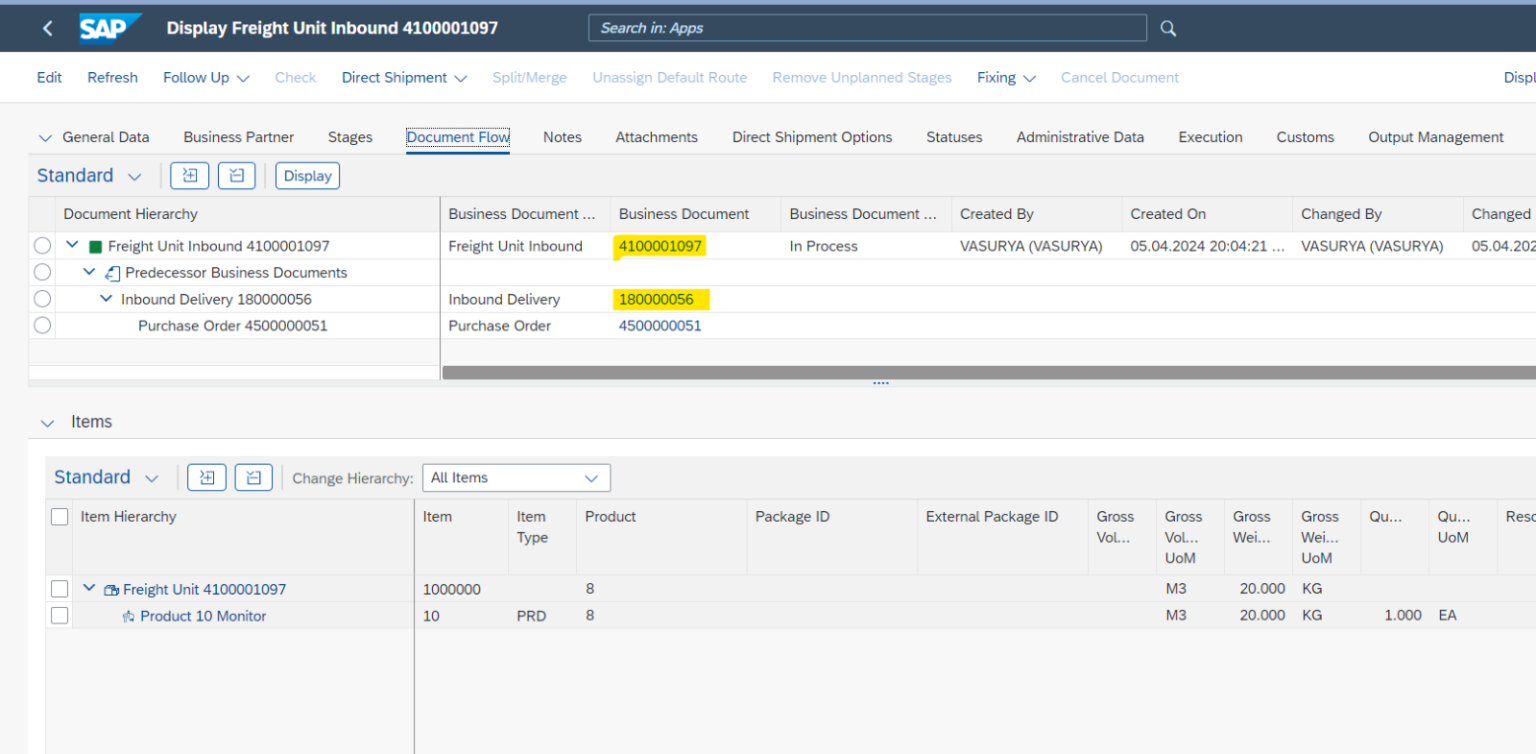Image resolution: width=1536 pixels, height=754 pixels.
Task: Click the collapse-all icon in the Items toolbar
Action: point(253,477)
